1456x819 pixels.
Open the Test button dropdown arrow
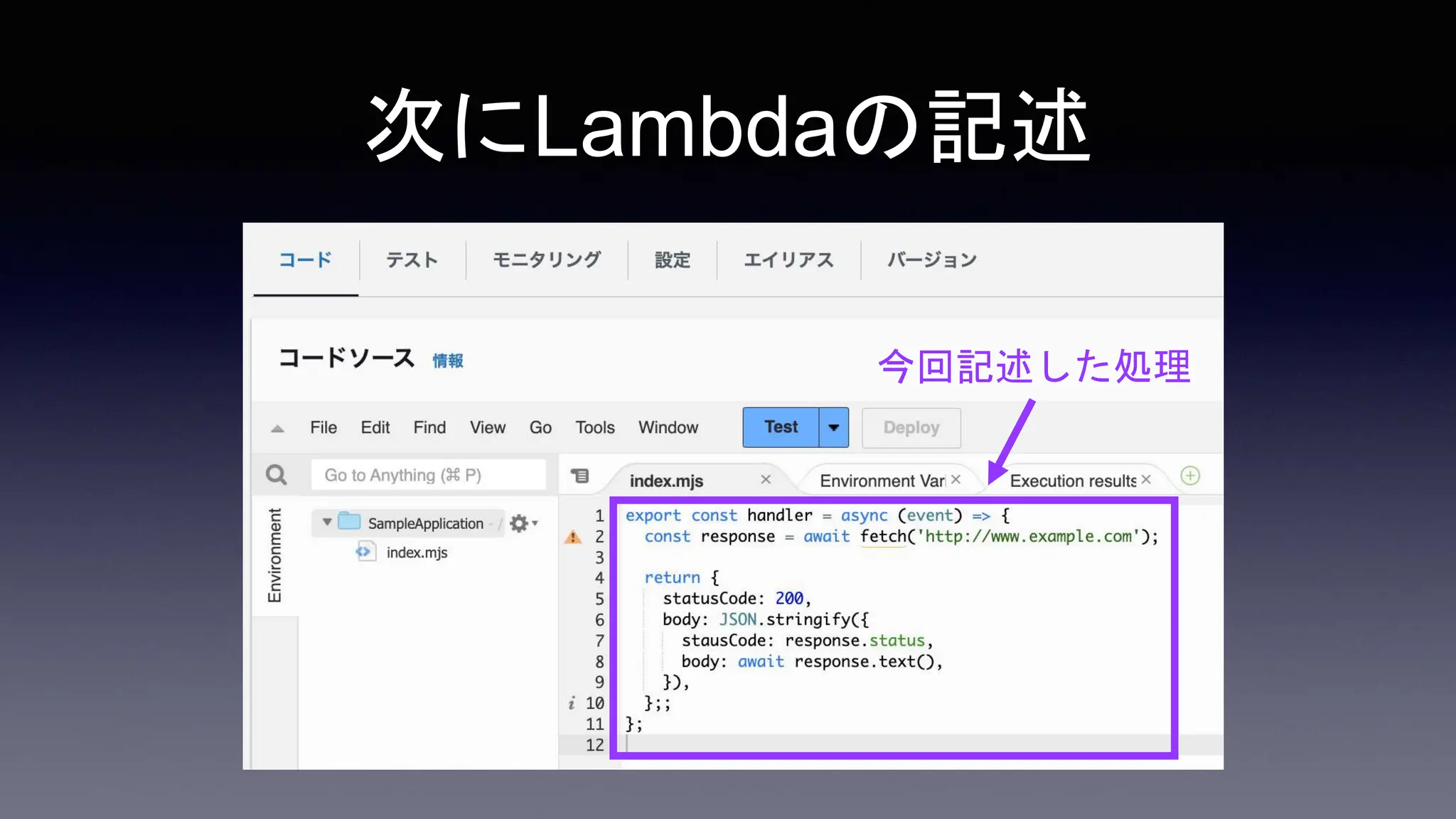[834, 427]
